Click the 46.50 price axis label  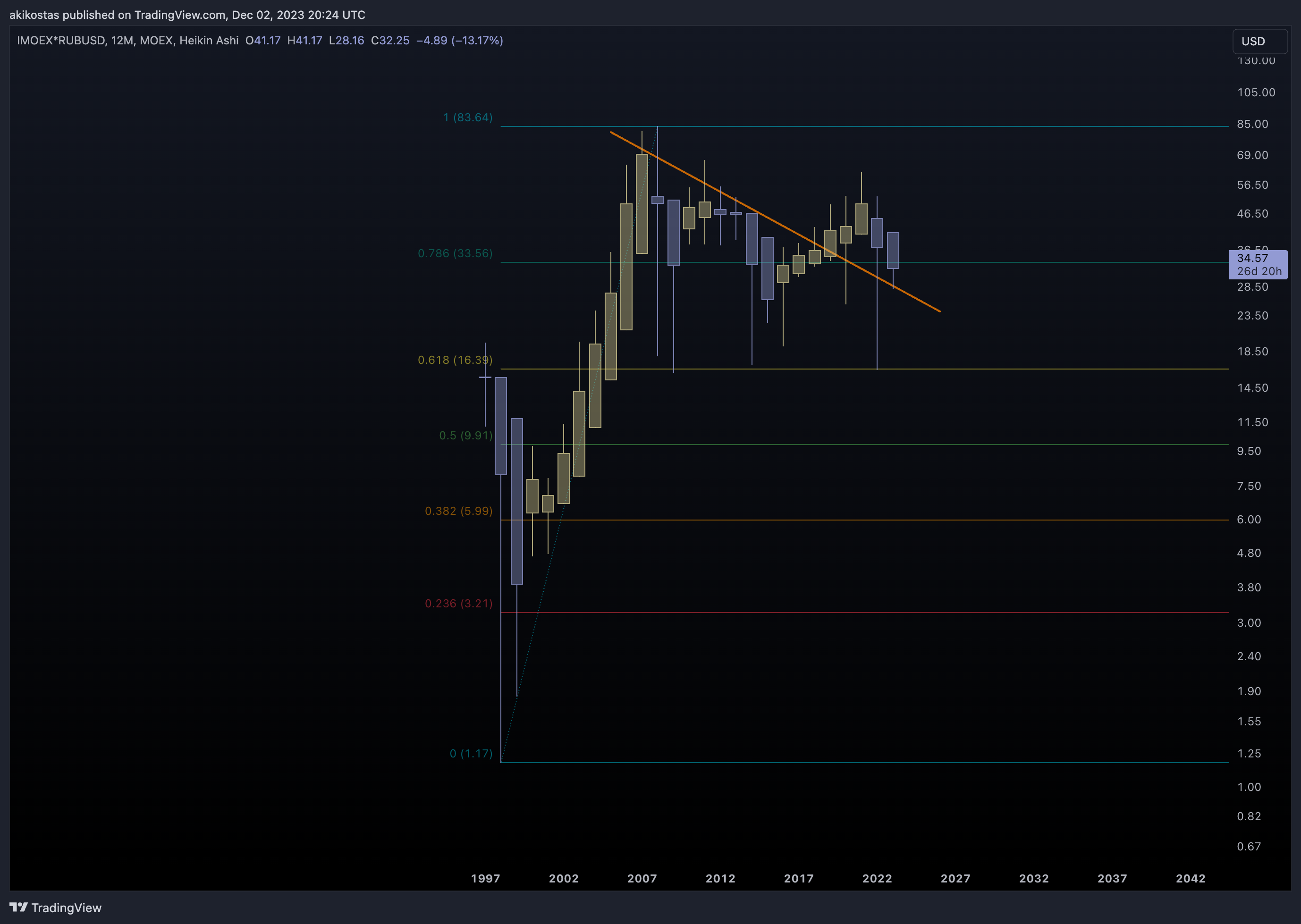pos(1253,214)
